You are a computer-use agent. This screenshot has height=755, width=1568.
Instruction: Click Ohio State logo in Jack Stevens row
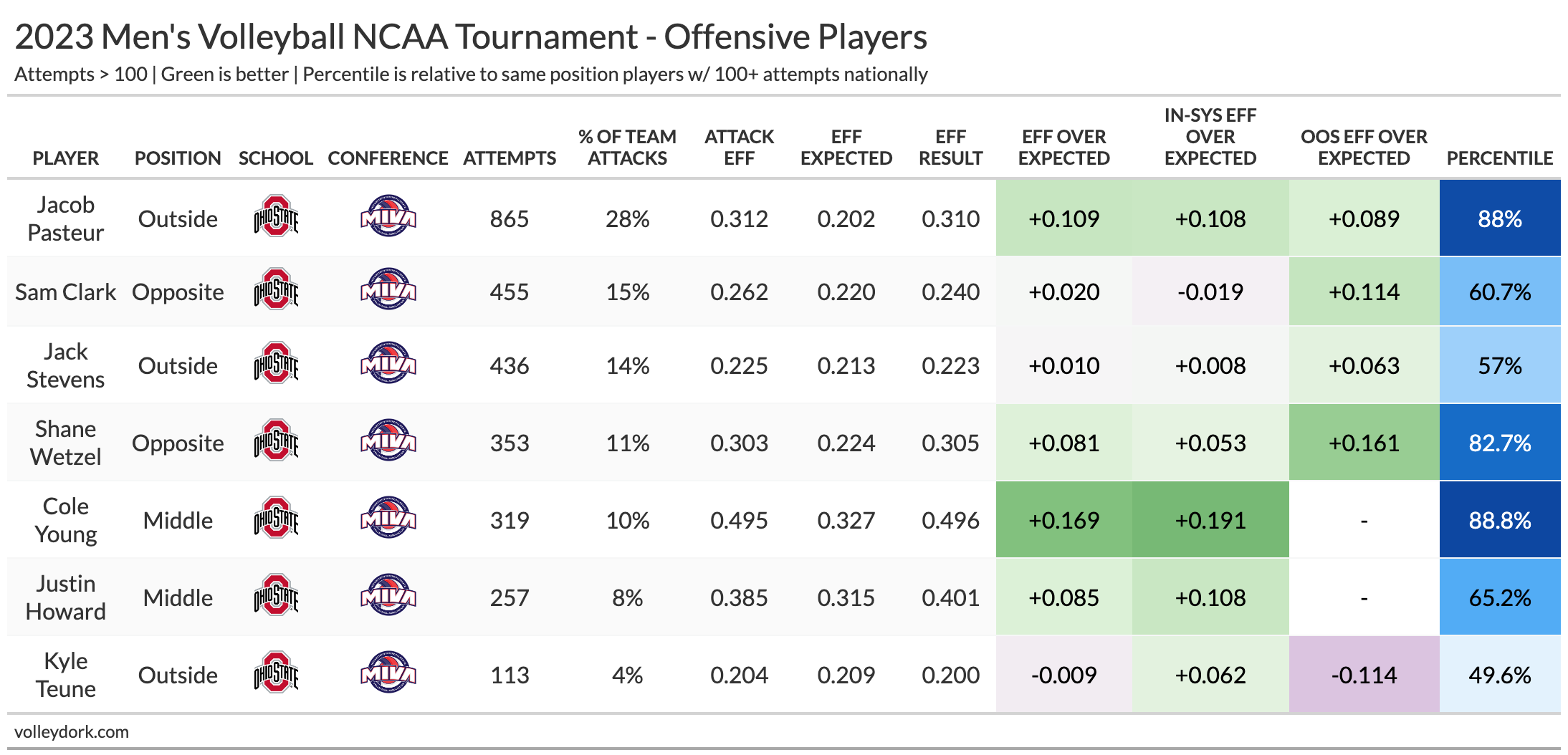276,363
